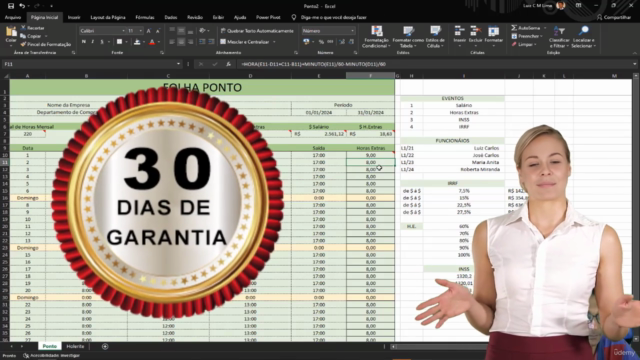This screenshot has height=360, width=640.
Task: Switch to the Dados tab
Action: coord(171,17)
